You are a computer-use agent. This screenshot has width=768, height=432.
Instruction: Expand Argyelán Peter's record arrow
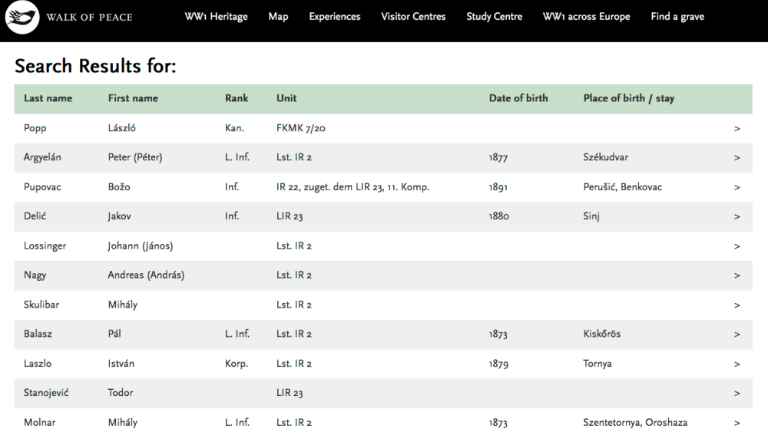click(737, 158)
